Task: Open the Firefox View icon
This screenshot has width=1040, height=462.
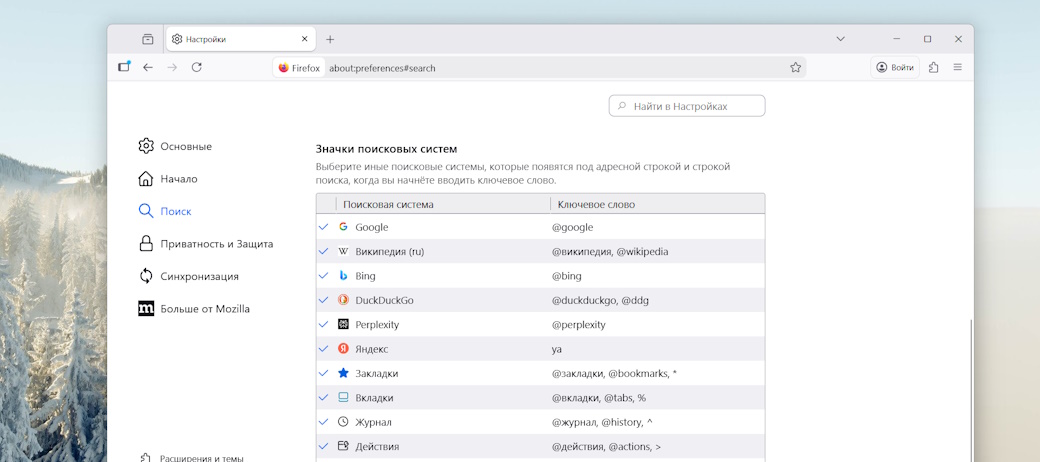Action: pyautogui.click(x=124, y=67)
